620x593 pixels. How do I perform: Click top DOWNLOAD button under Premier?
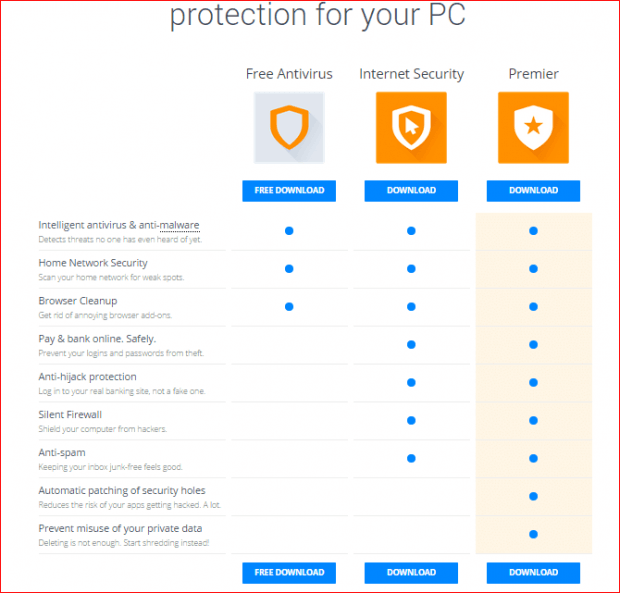[533, 191]
